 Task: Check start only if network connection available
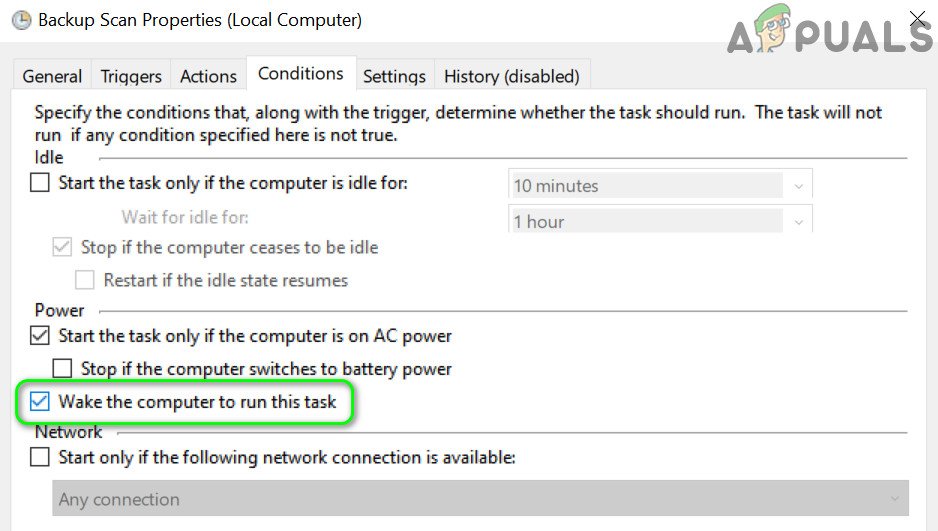tap(40, 457)
